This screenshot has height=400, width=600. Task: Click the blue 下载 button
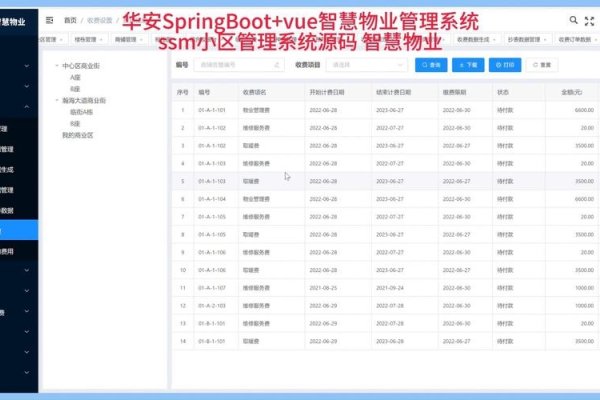point(468,65)
